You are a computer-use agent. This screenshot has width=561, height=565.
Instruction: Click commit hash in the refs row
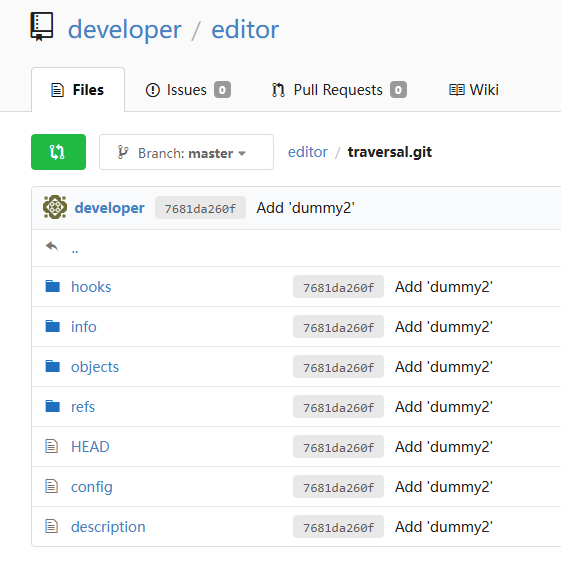338,407
